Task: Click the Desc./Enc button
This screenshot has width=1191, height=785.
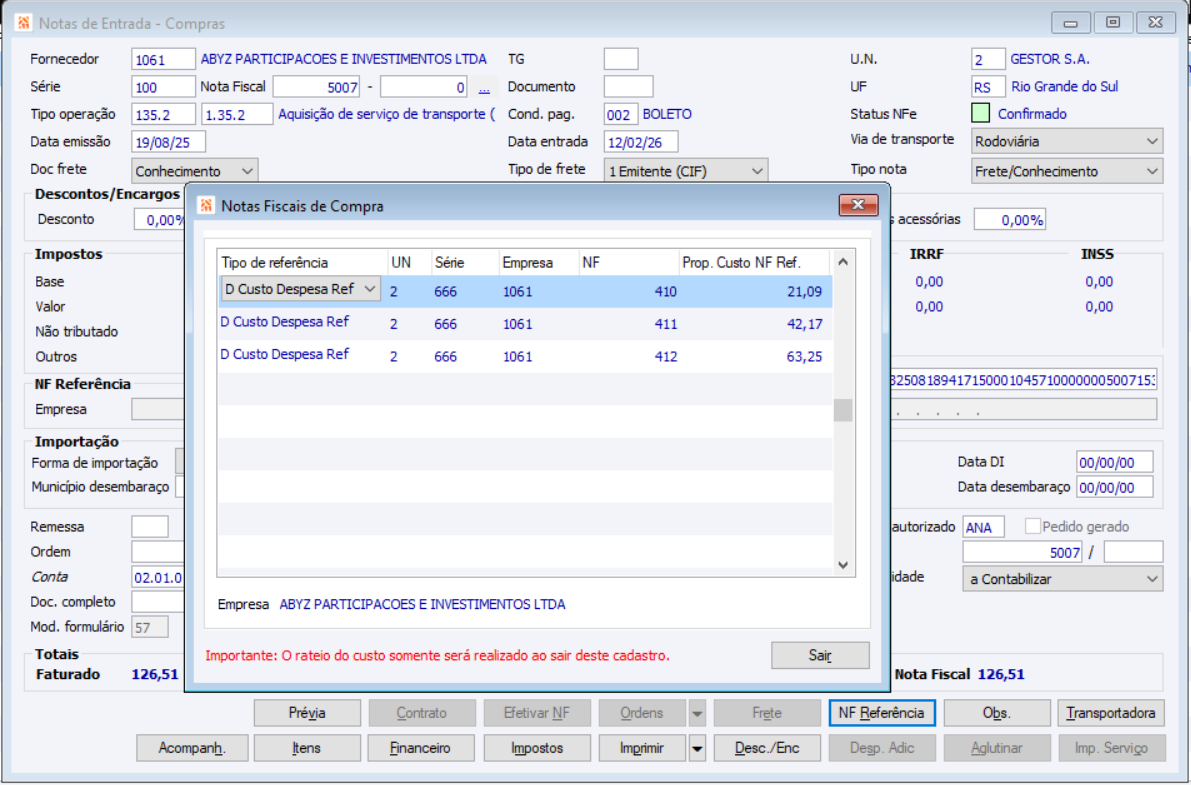Action: click(x=767, y=749)
